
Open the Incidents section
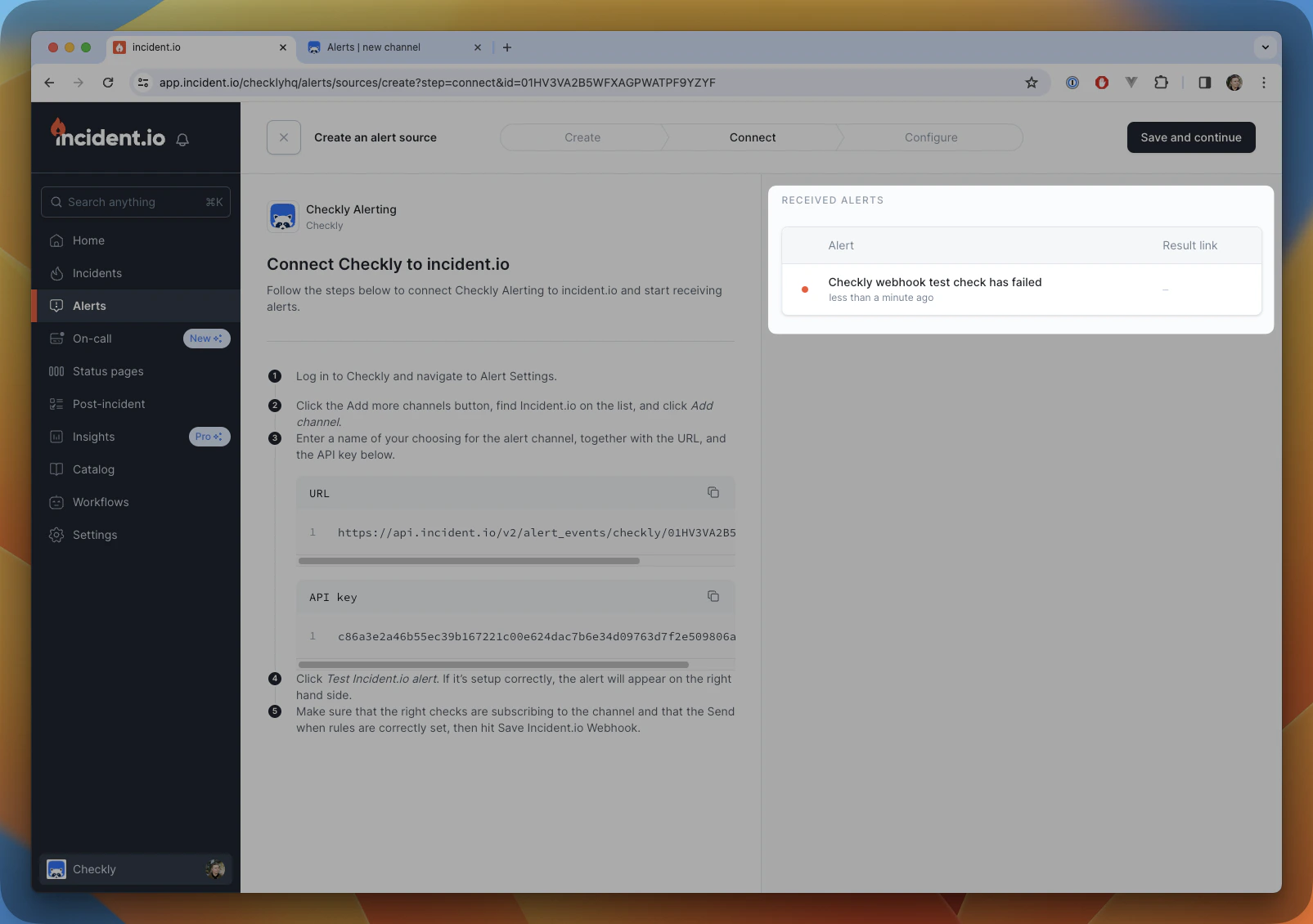pos(97,273)
